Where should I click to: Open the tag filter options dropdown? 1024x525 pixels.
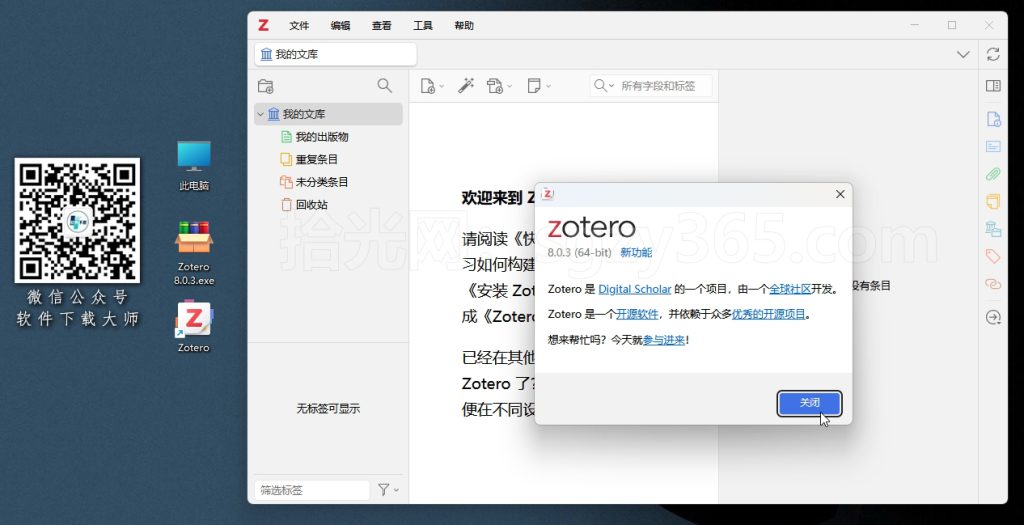point(389,490)
